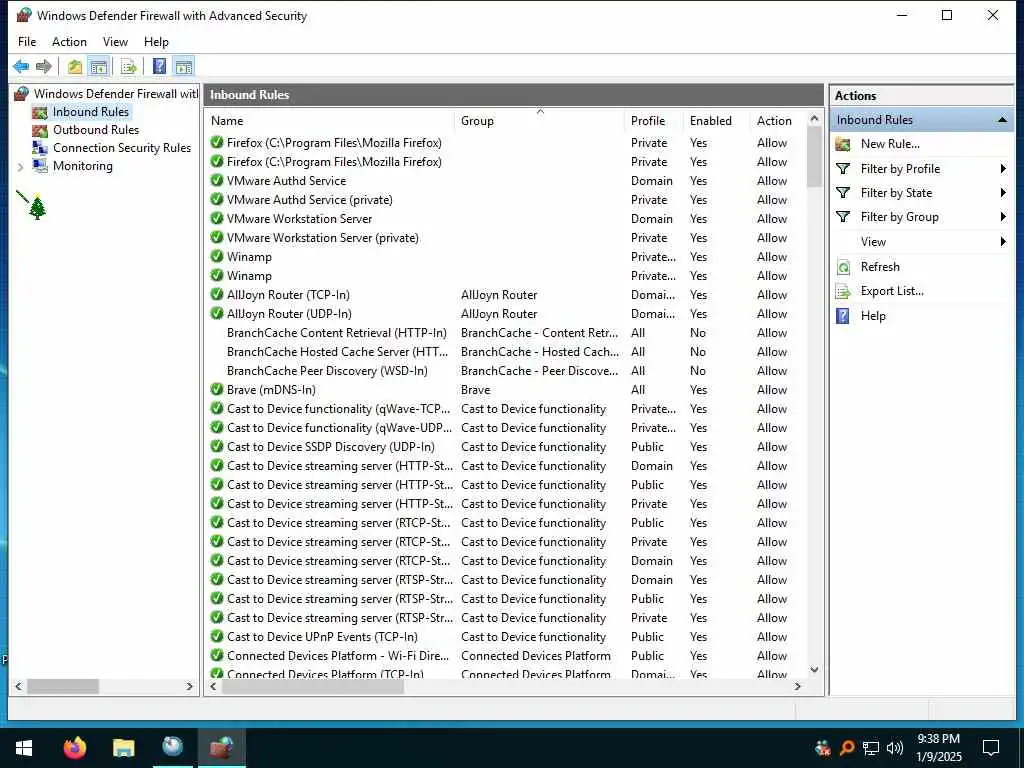Image resolution: width=1024 pixels, height=768 pixels.
Task: Click the Help icon in Actions pane
Action: coord(843,316)
